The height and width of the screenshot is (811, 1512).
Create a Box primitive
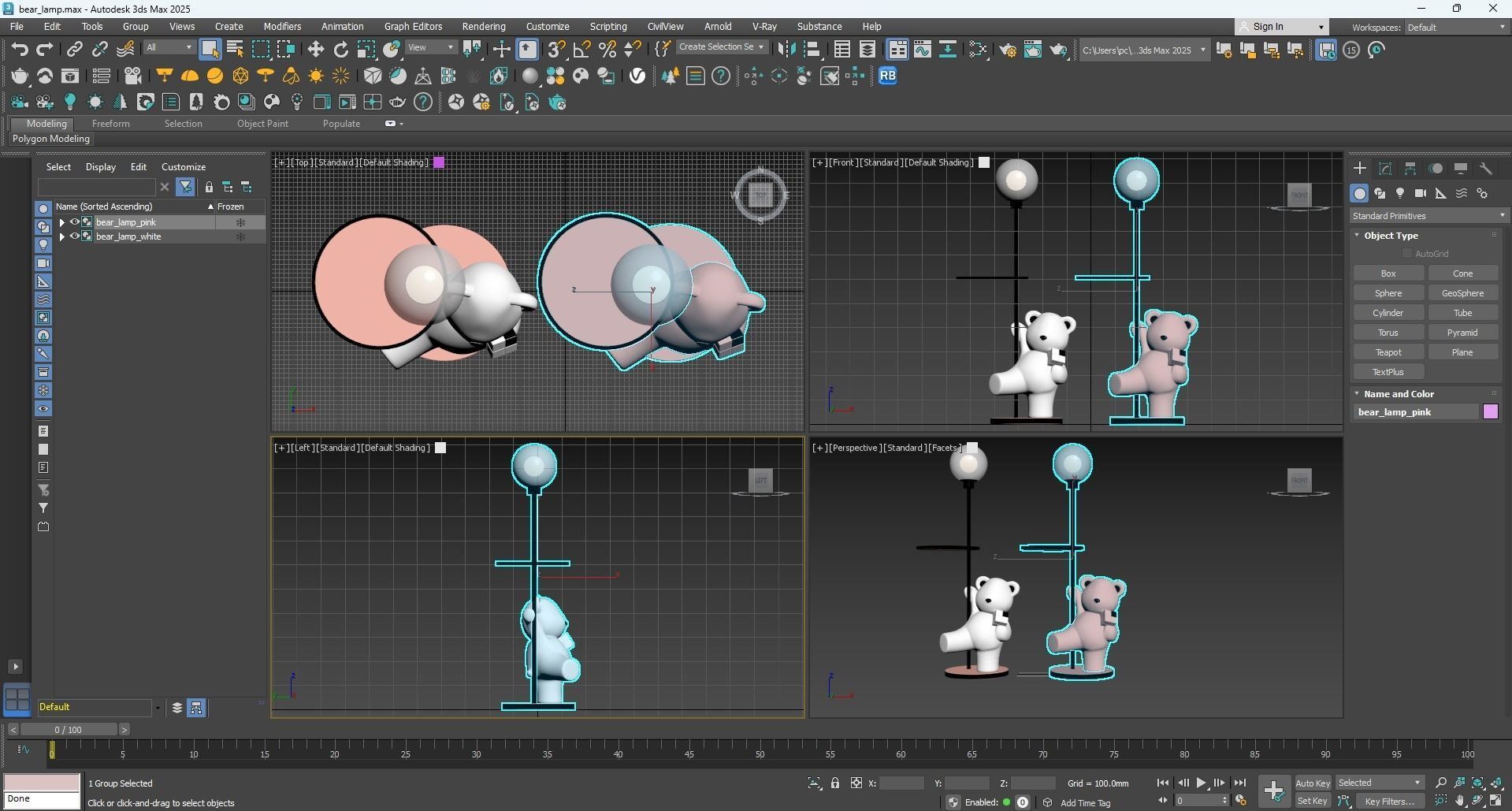[1388, 273]
